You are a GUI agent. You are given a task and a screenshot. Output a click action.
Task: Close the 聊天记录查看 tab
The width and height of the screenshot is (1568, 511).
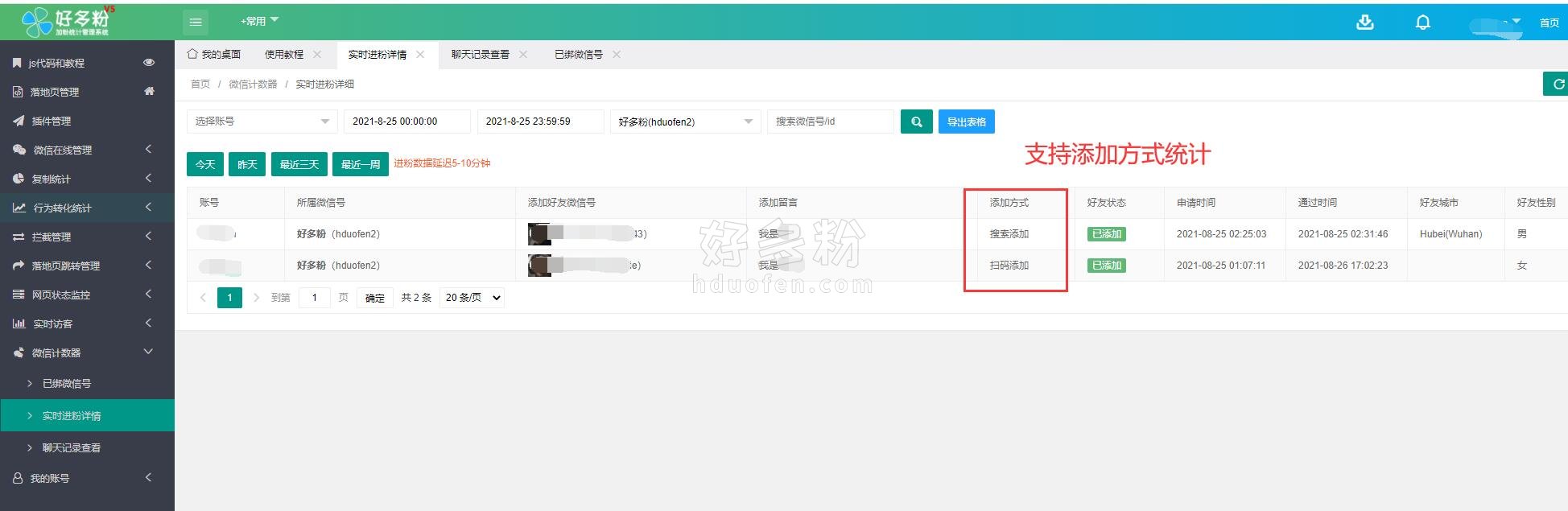click(x=523, y=55)
